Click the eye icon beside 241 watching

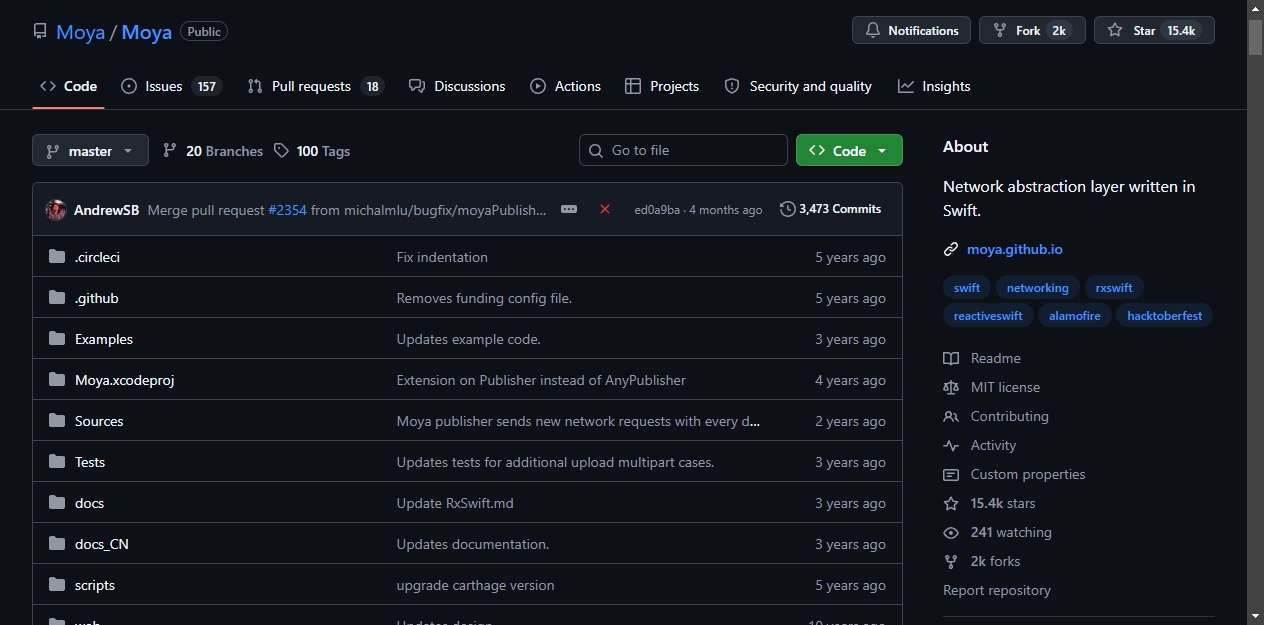tap(951, 532)
